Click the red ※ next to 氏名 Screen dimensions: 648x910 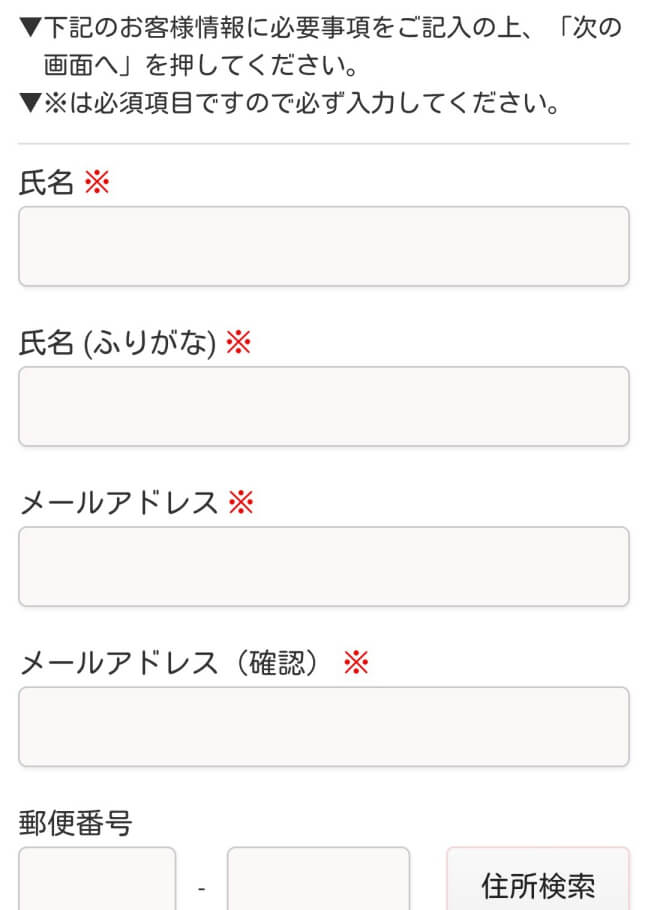pyautogui.click(x=97, y=182)
